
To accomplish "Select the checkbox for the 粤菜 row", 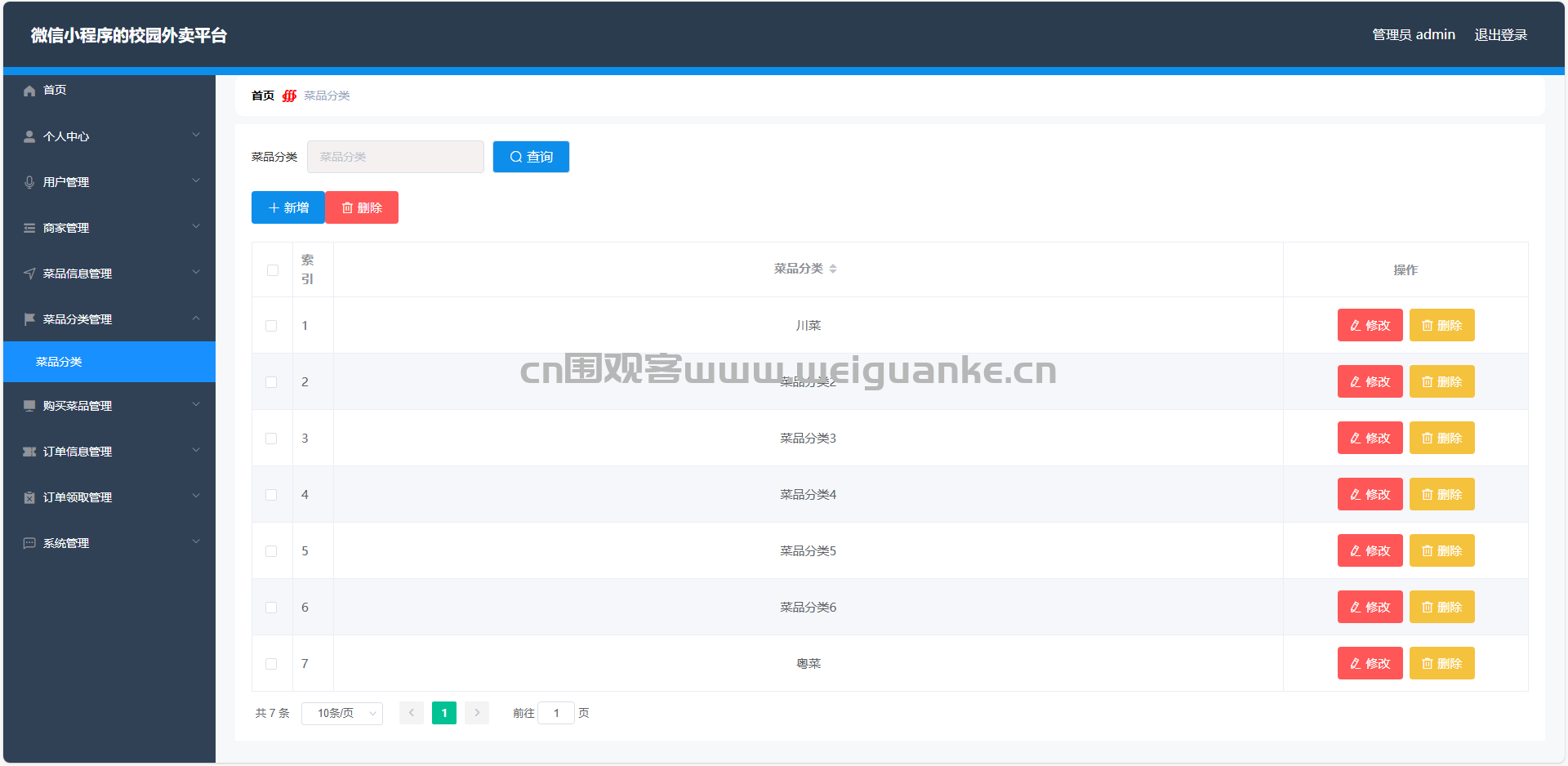I will click(x=271, y=664).
